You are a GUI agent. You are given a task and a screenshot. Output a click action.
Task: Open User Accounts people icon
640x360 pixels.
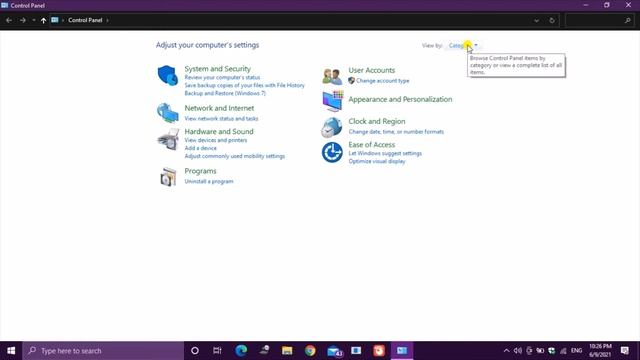[332, 76]
